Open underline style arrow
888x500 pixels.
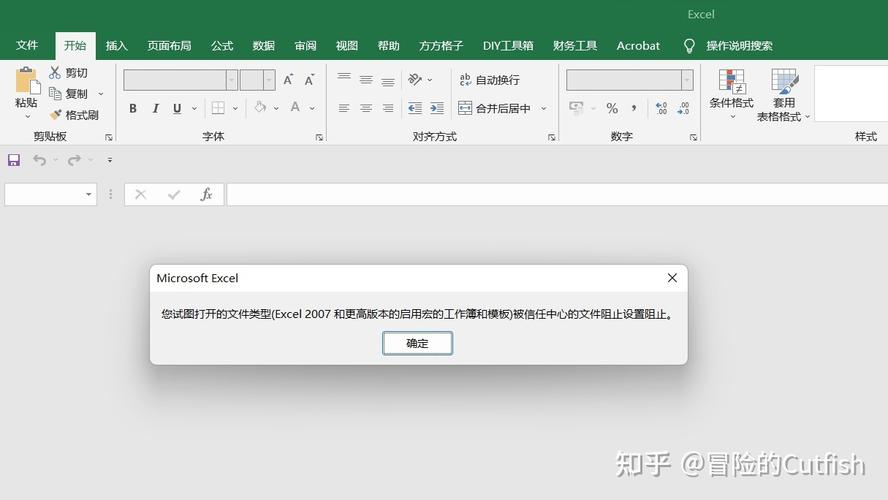pos(194,108)
